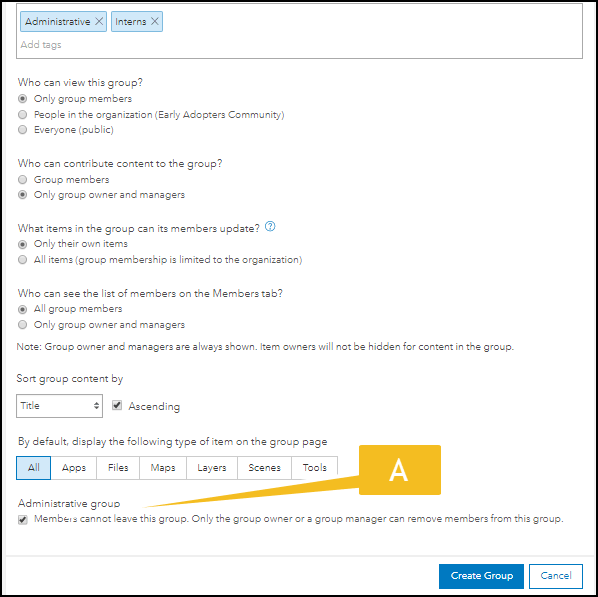Toggle the Ascending checkbox

[117, 405]
